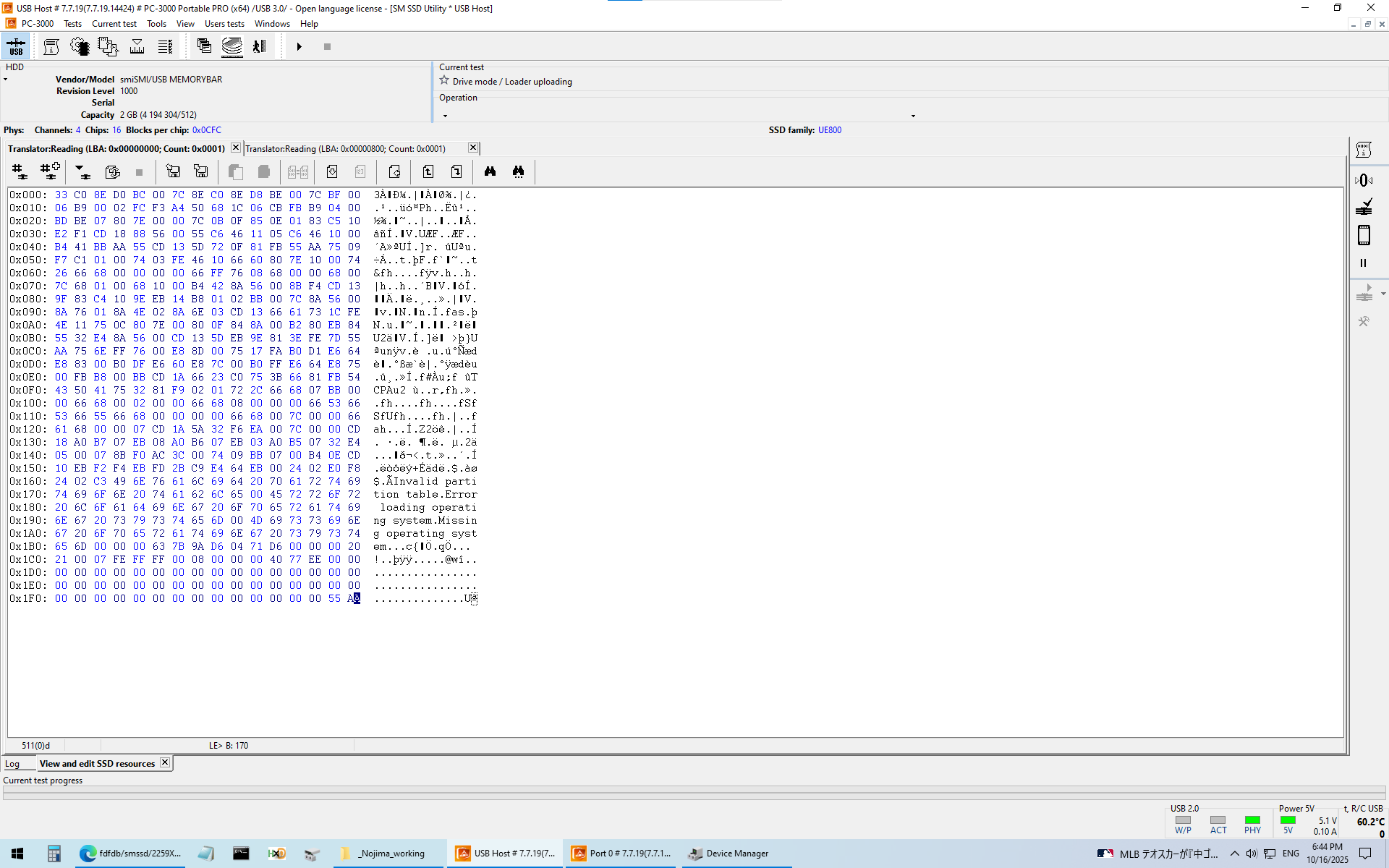This screenshot has height=868, width=1389.
Task: Toggle favorite star for Drive mode test
Action: tap(444, 81)
